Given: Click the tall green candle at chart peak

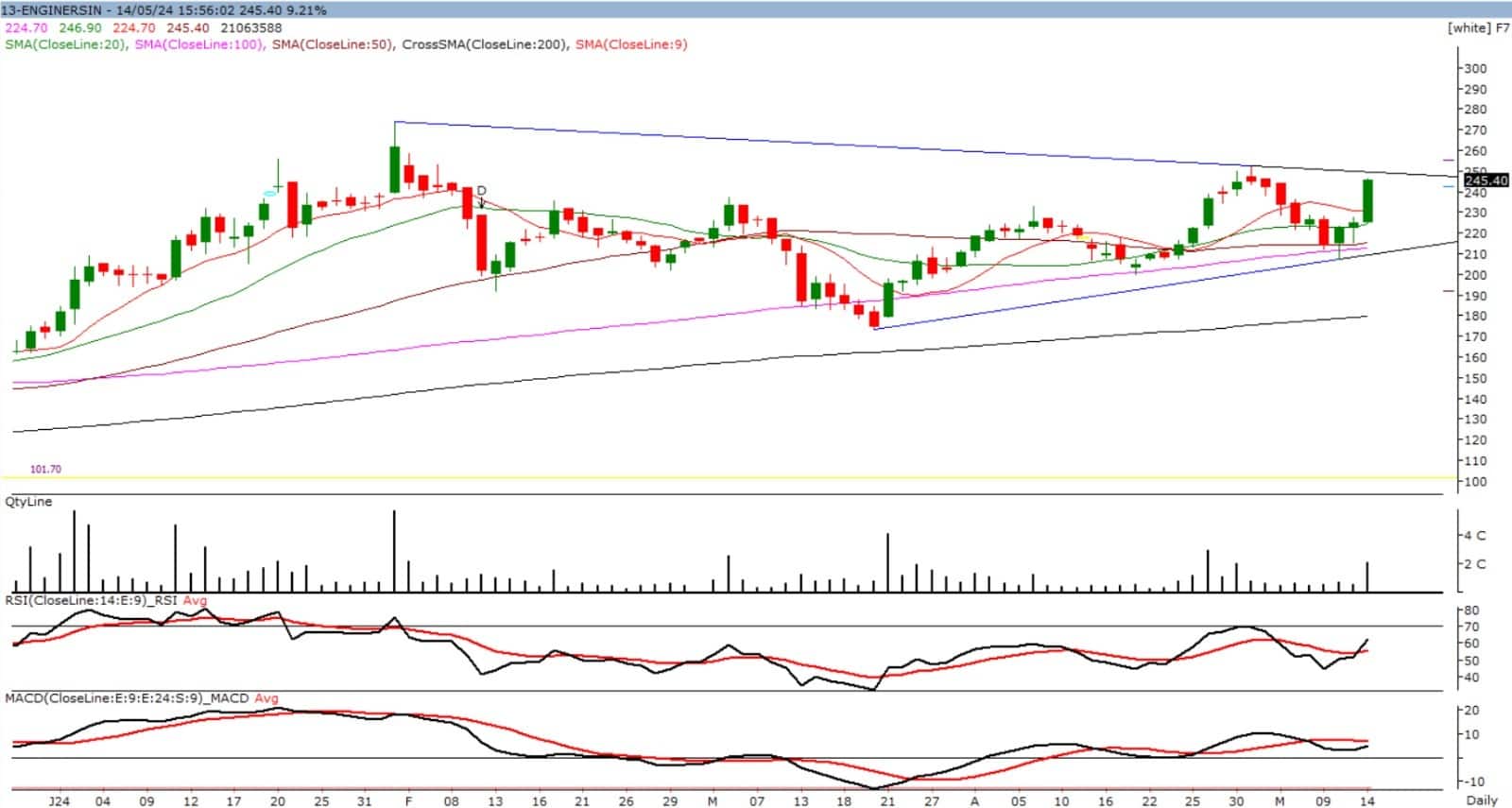Looking at the screenshot, I should click(x=394, y=168).
